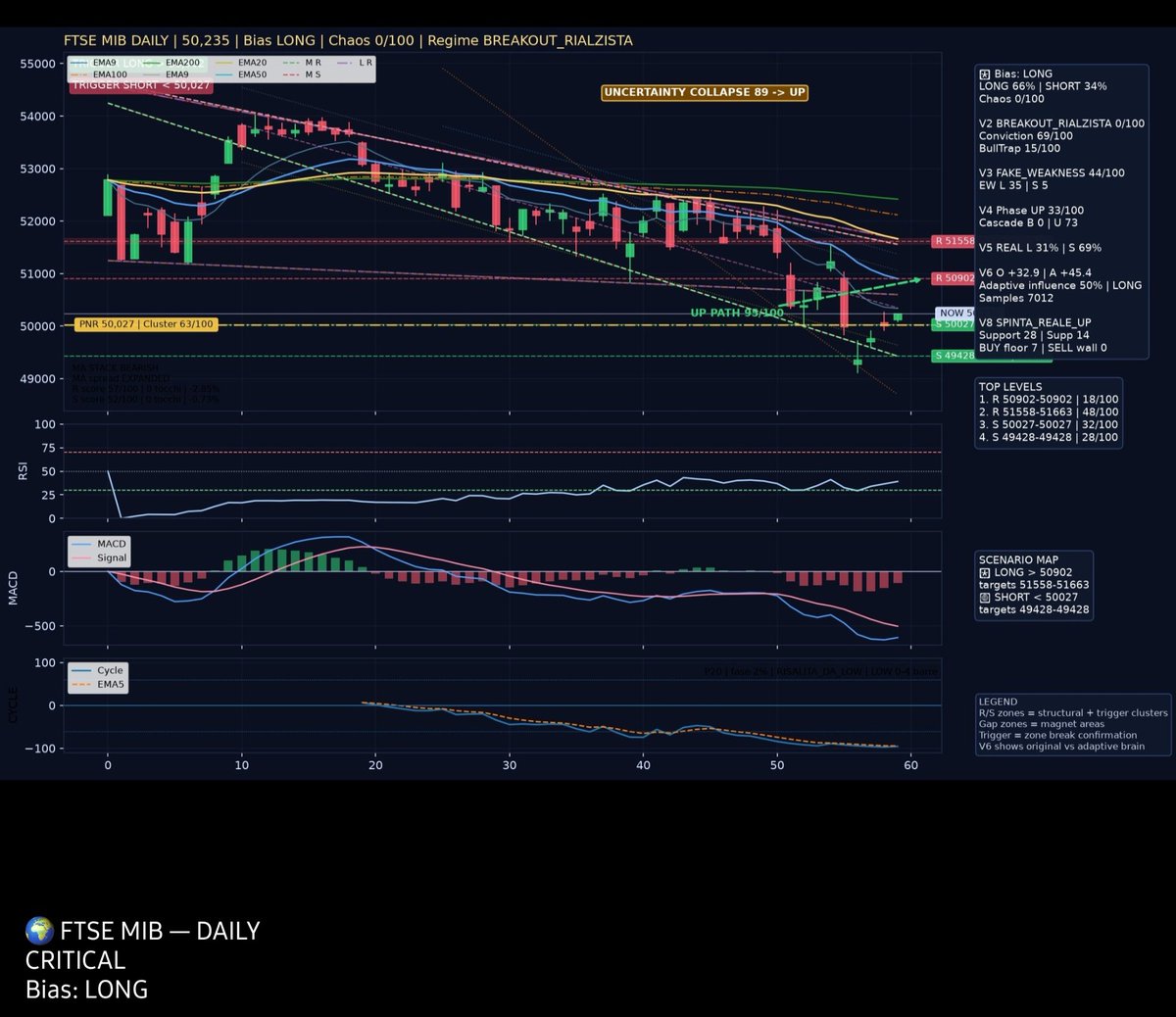This screenshot has width=1176, height=1017.
Task: Select the LONG 66% | SHORT 34% line
Action: pos(1043,86)
